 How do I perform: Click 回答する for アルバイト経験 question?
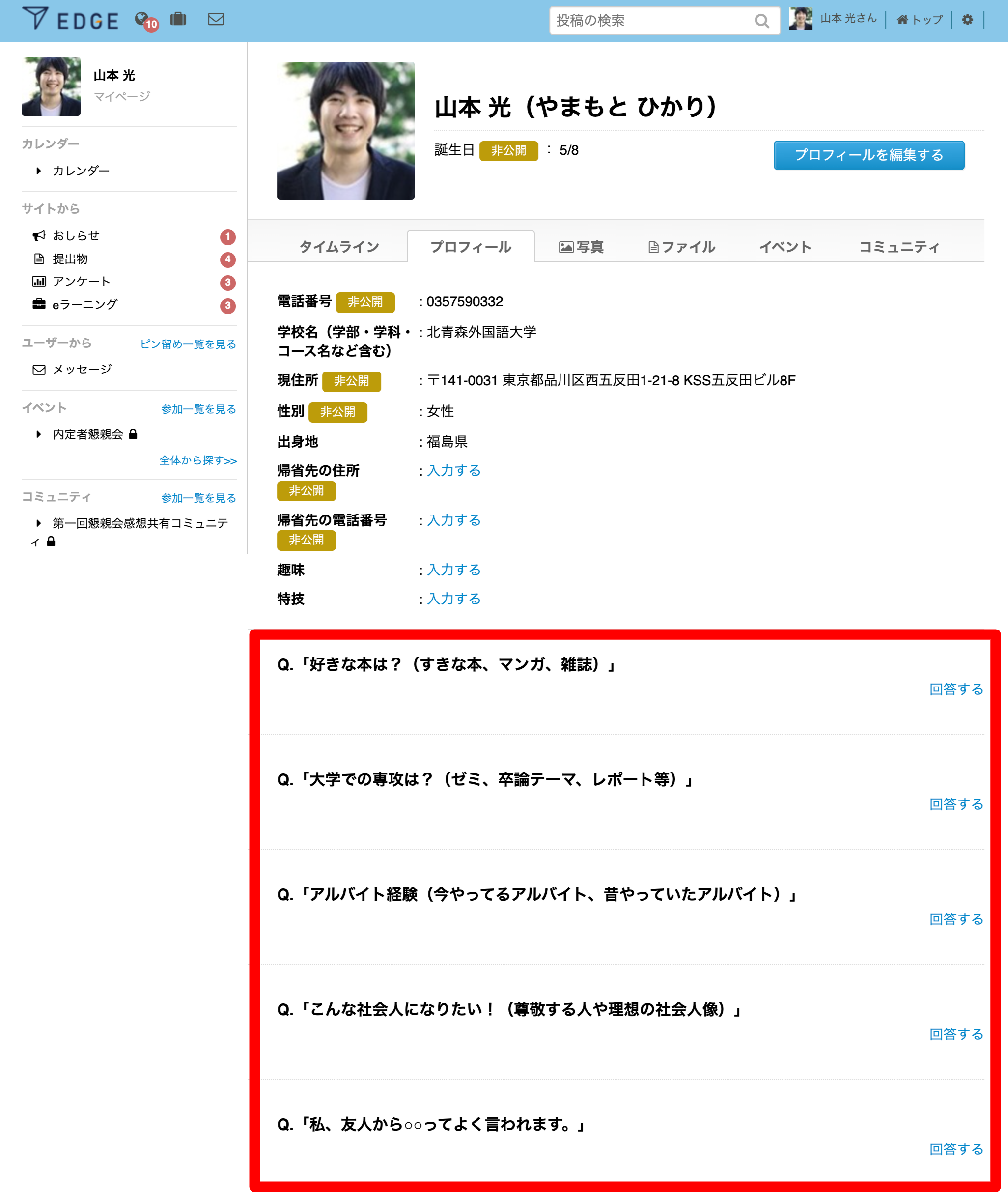pos(956,919)
